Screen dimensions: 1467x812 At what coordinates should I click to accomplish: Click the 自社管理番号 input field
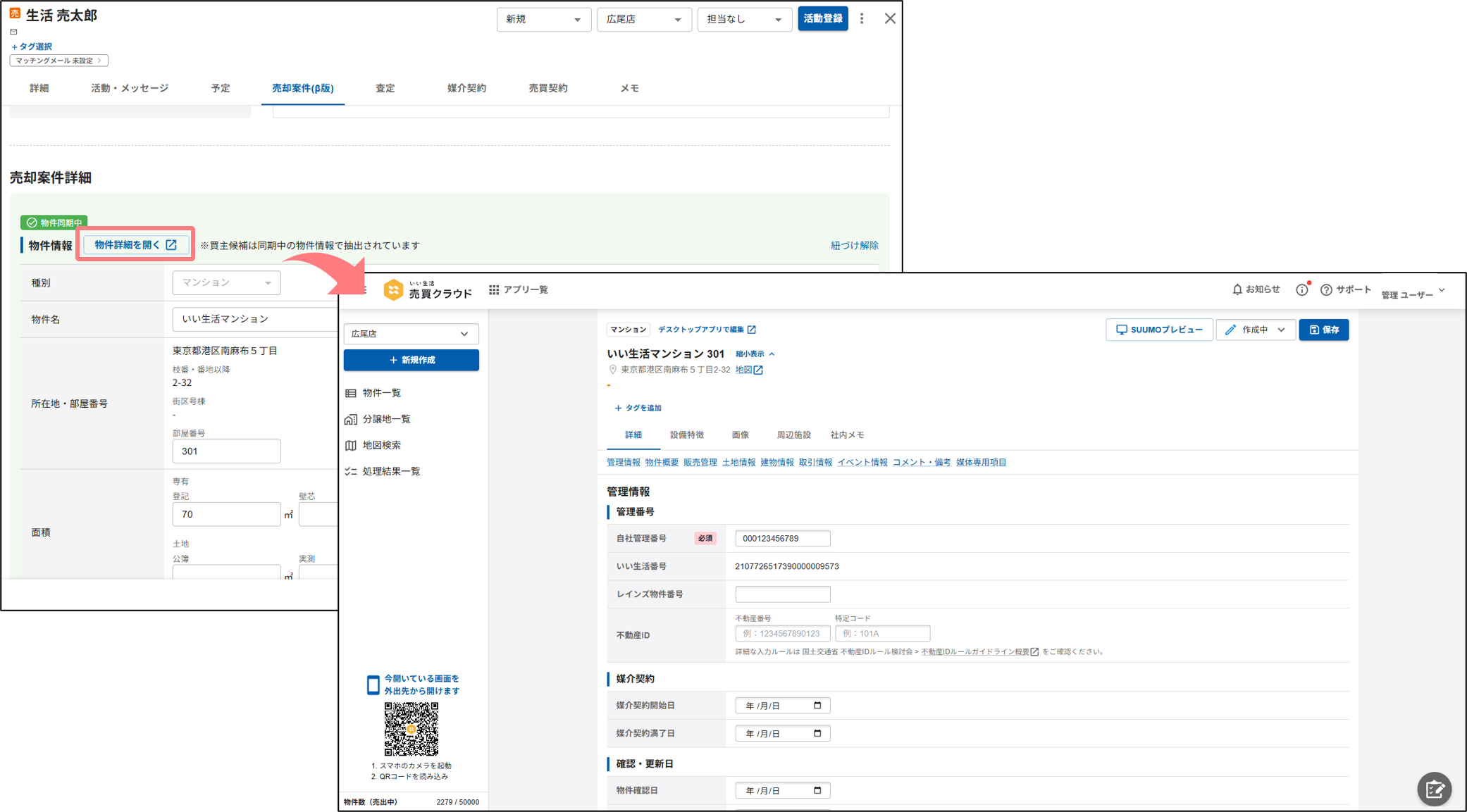tap(783, 539)
